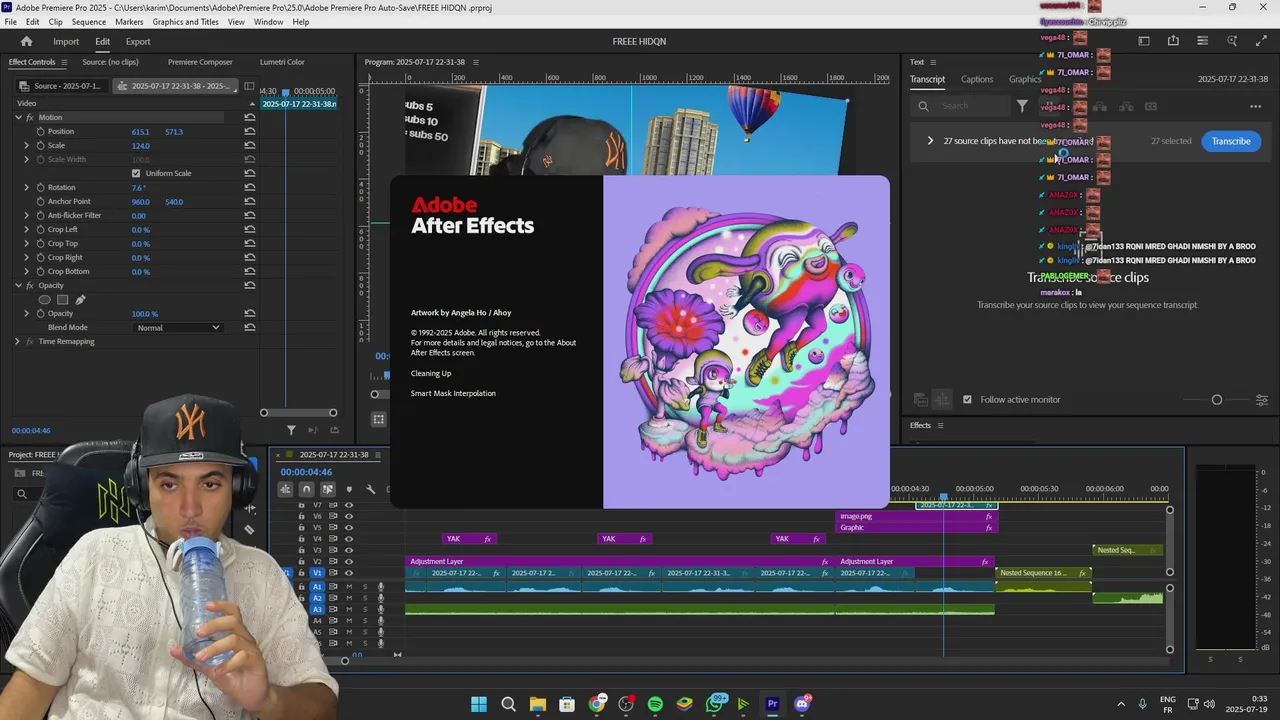Expand the Crop Top property
1280x720 pixels.
(27, 243)
